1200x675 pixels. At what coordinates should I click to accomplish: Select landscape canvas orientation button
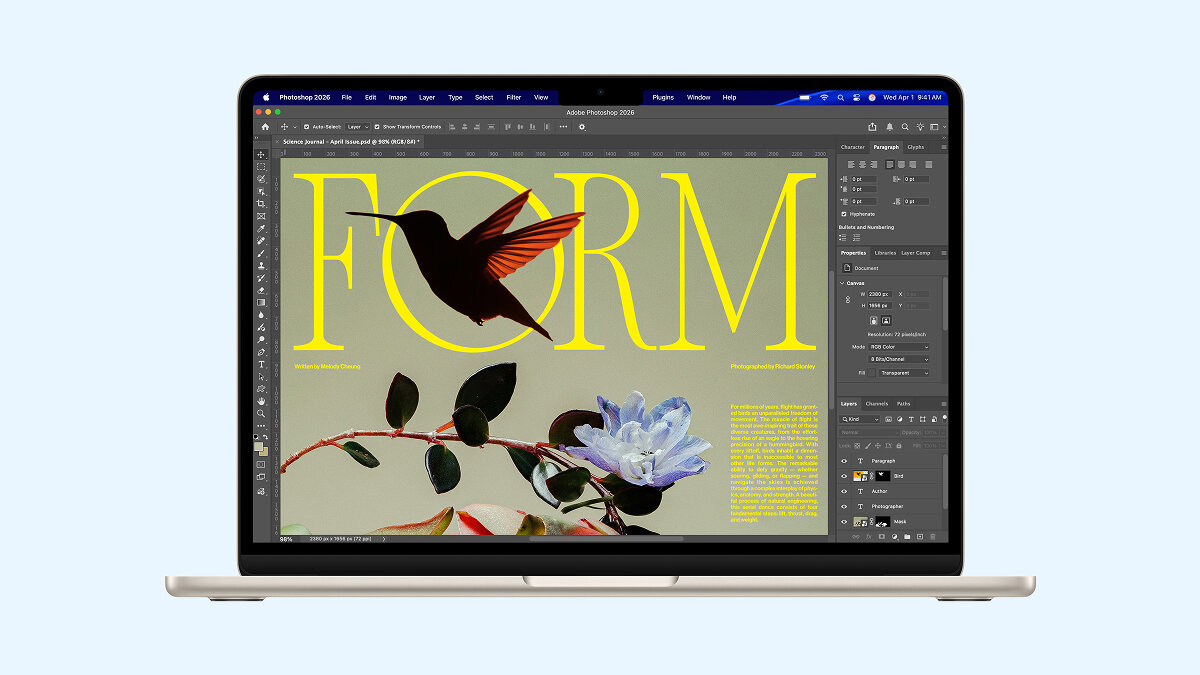click(x=886, y=320)
